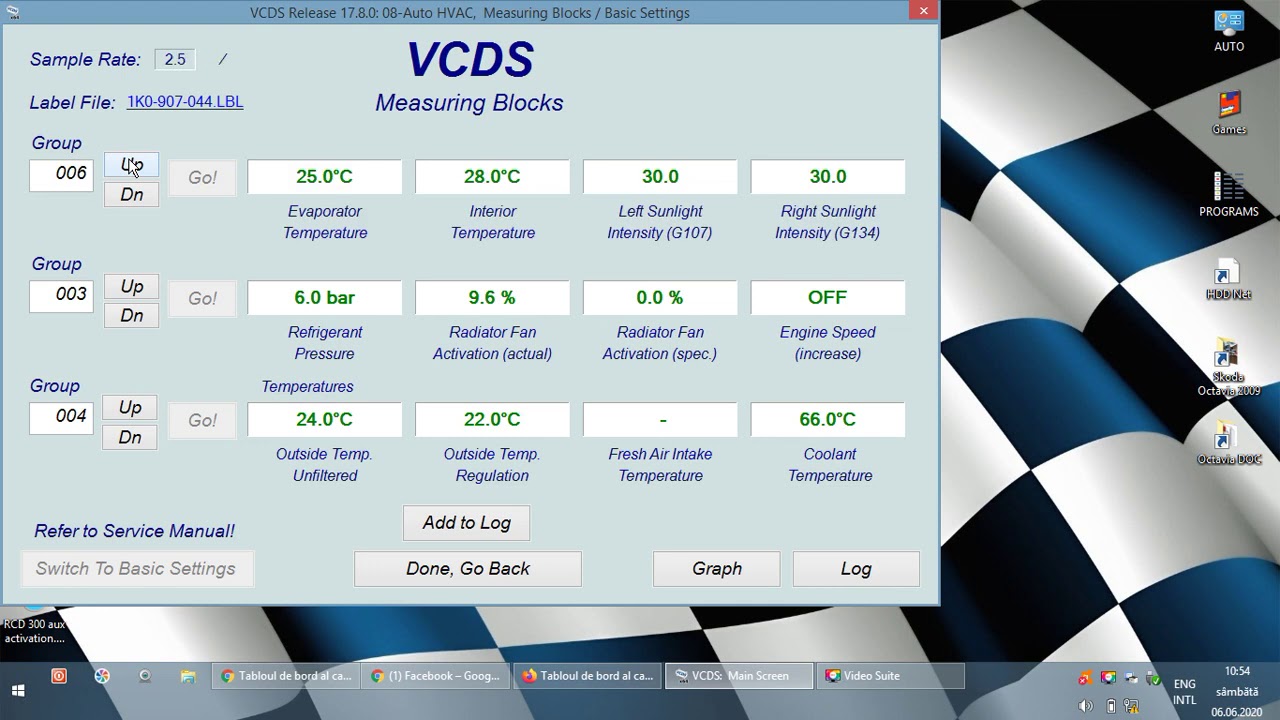
Task: Click the Refrigerant Pressure label
Action: 325,343
